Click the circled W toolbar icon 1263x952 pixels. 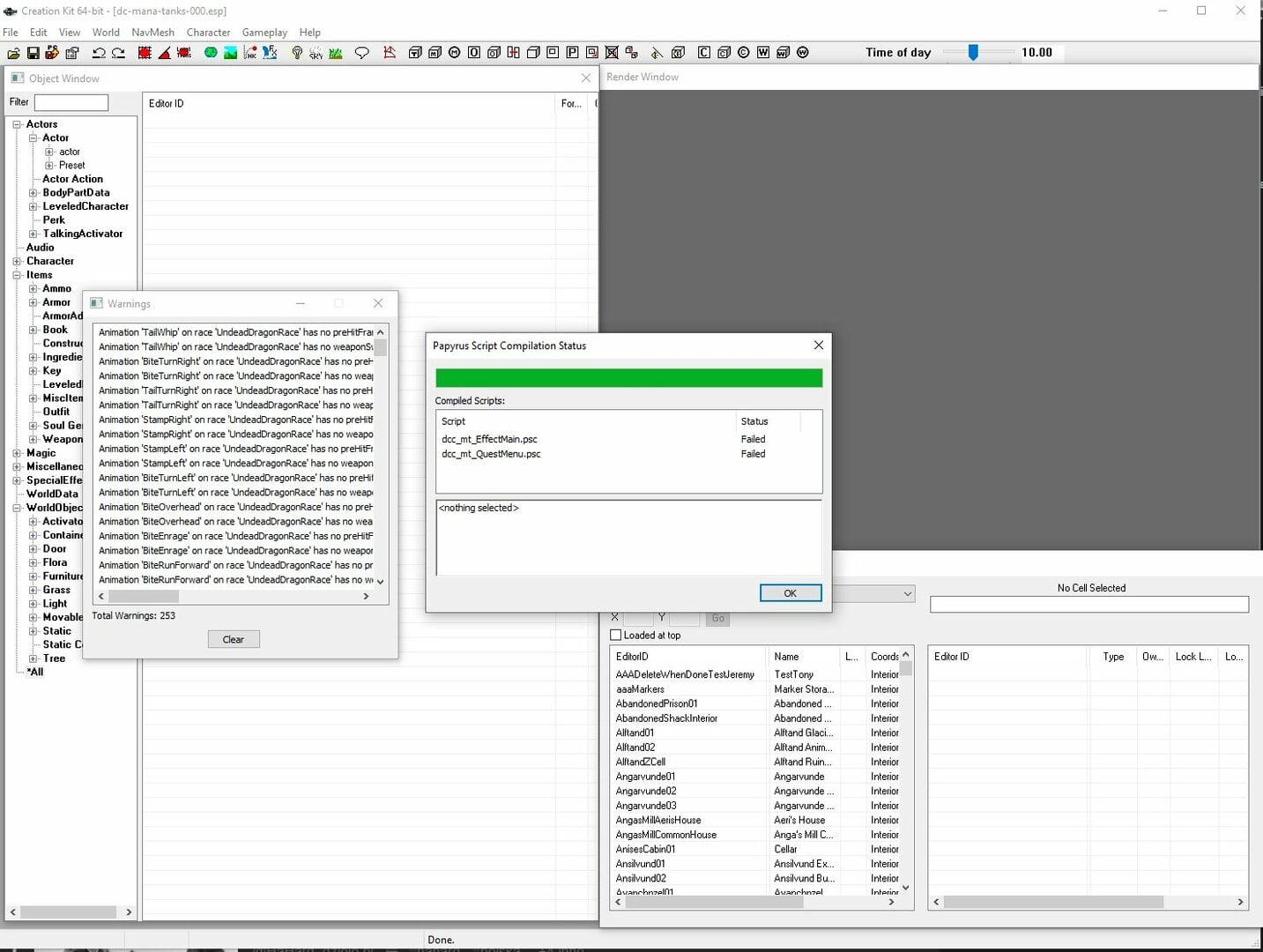point(802,53)
